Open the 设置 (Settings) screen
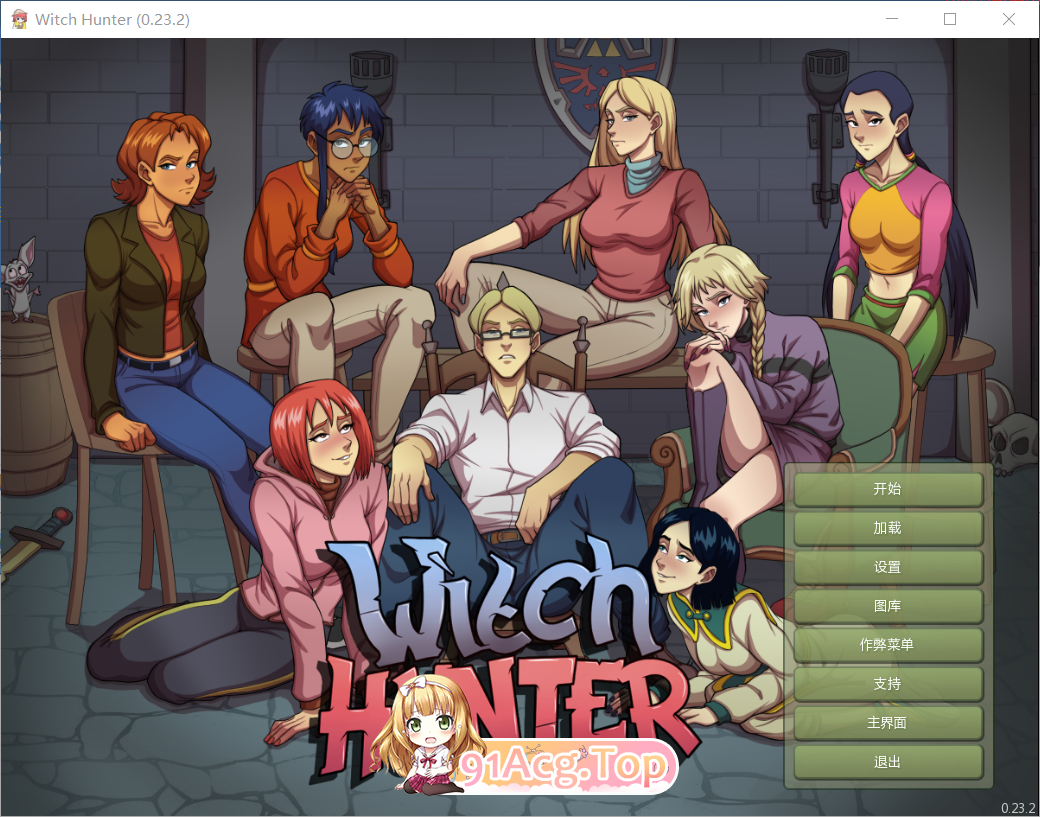 pyautogui.click(x=887, y=566)
